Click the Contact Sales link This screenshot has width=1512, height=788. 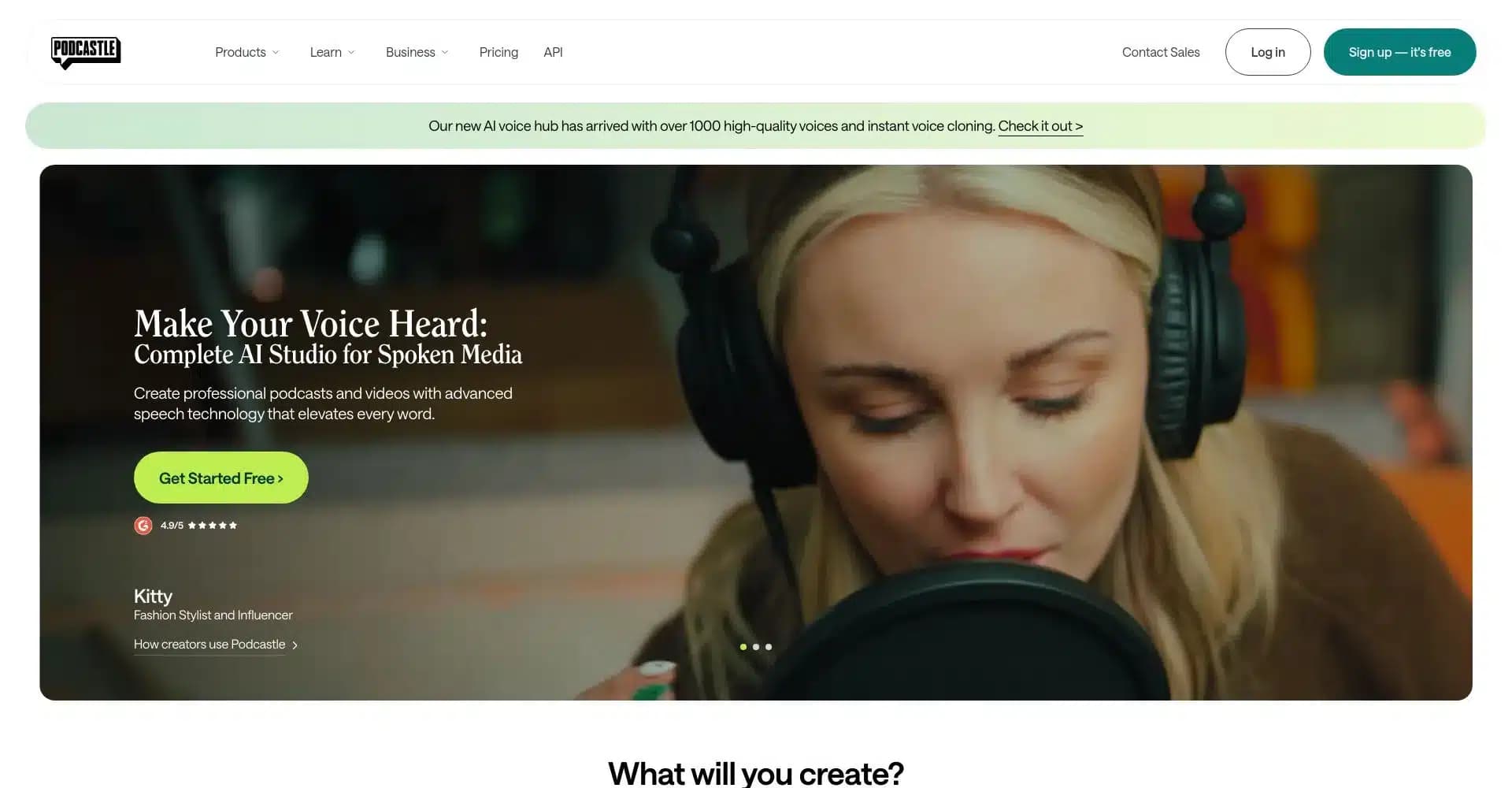1160,52
